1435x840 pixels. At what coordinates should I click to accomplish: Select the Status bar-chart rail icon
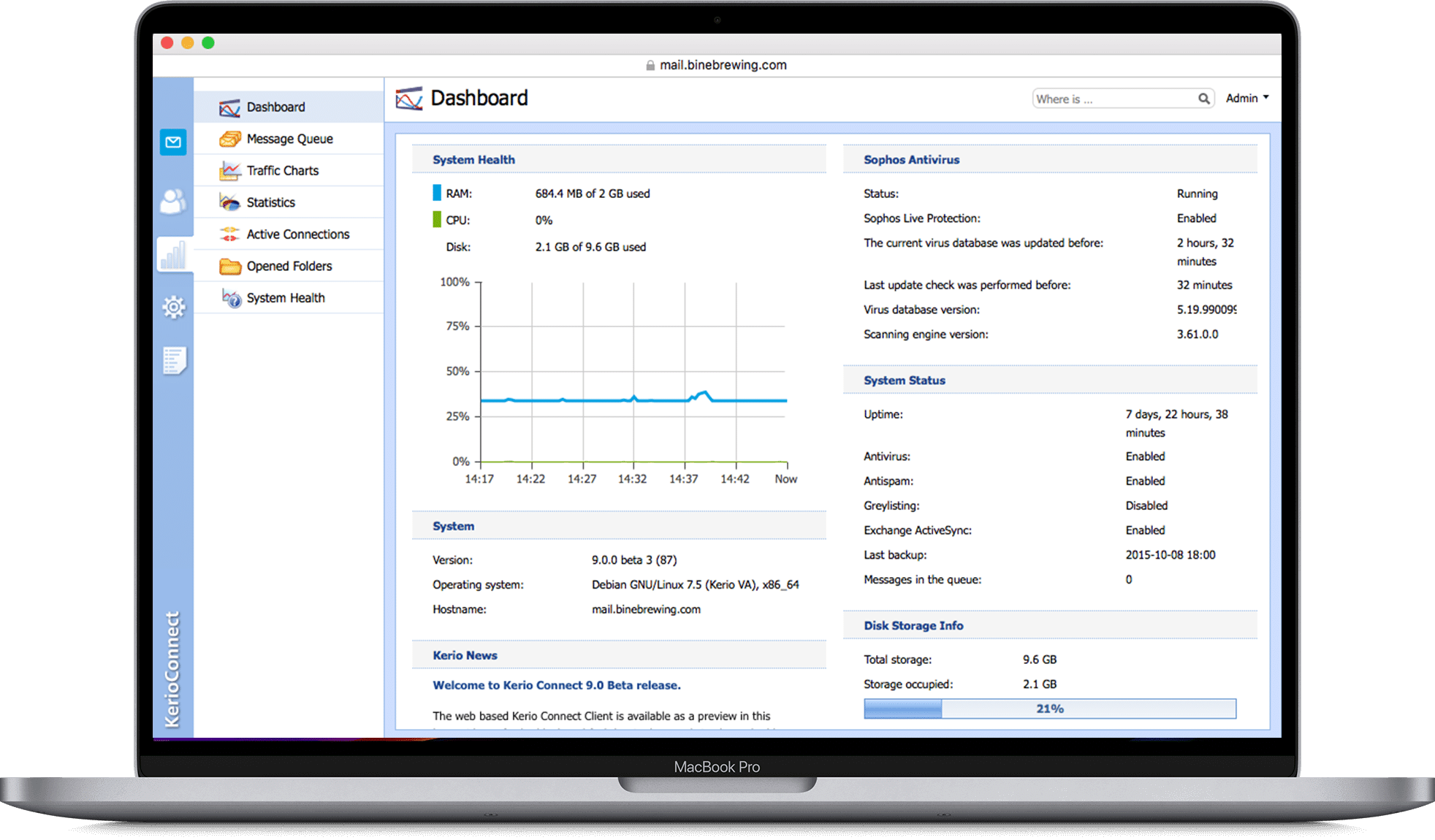(173, 256)
